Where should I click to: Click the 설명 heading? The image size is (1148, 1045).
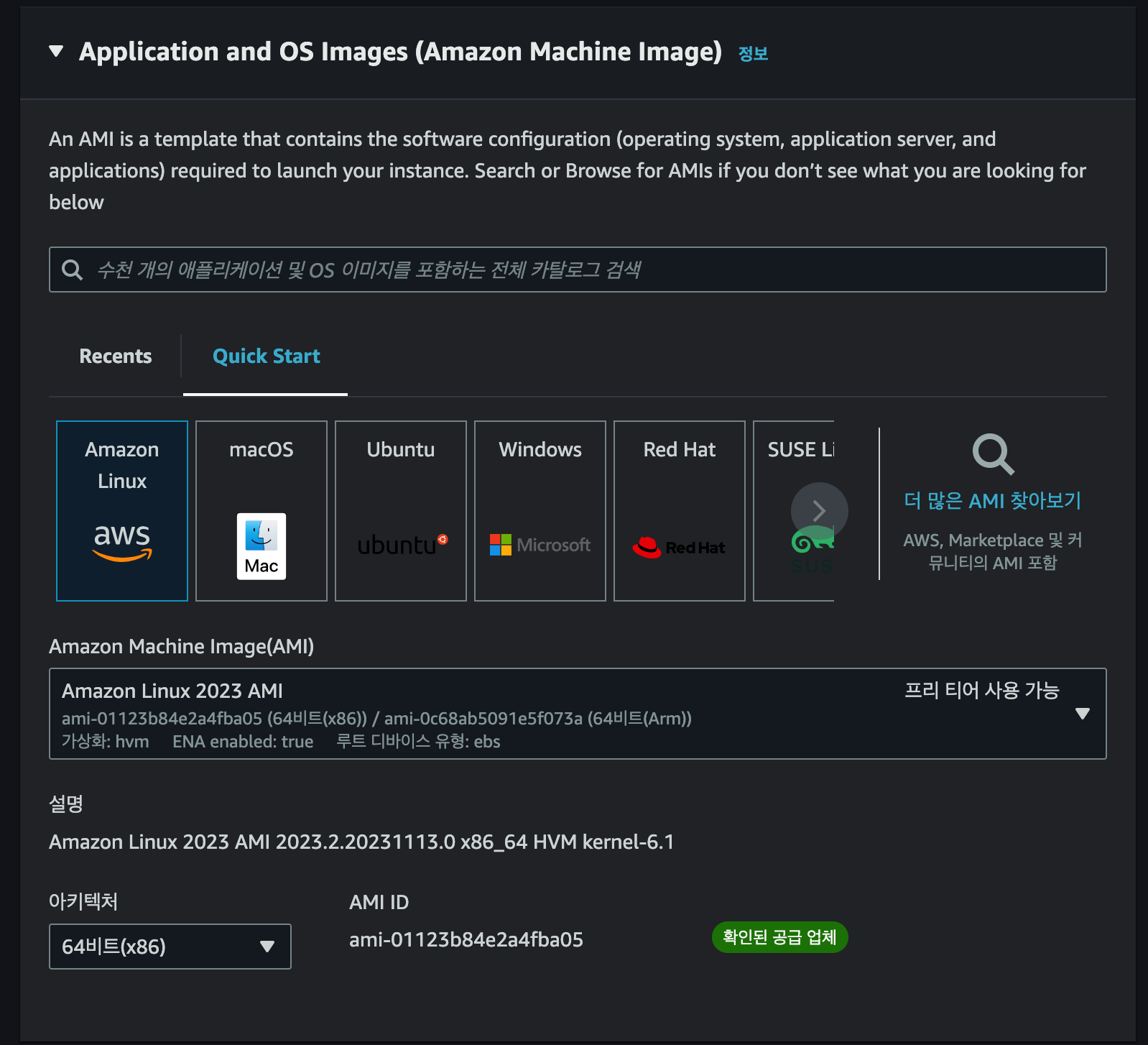(66, 803)
